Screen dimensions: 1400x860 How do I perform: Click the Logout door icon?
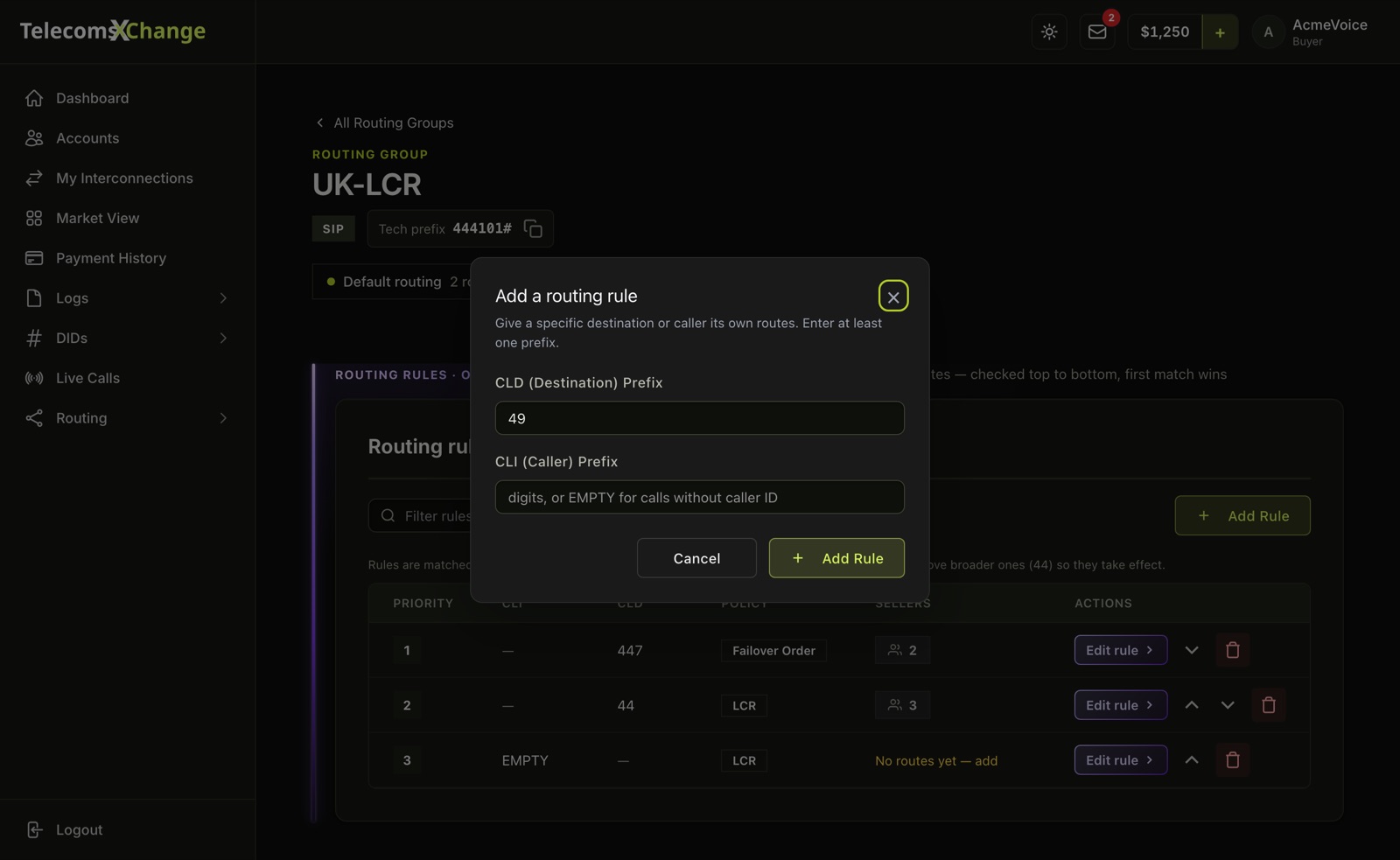point(34,829)
